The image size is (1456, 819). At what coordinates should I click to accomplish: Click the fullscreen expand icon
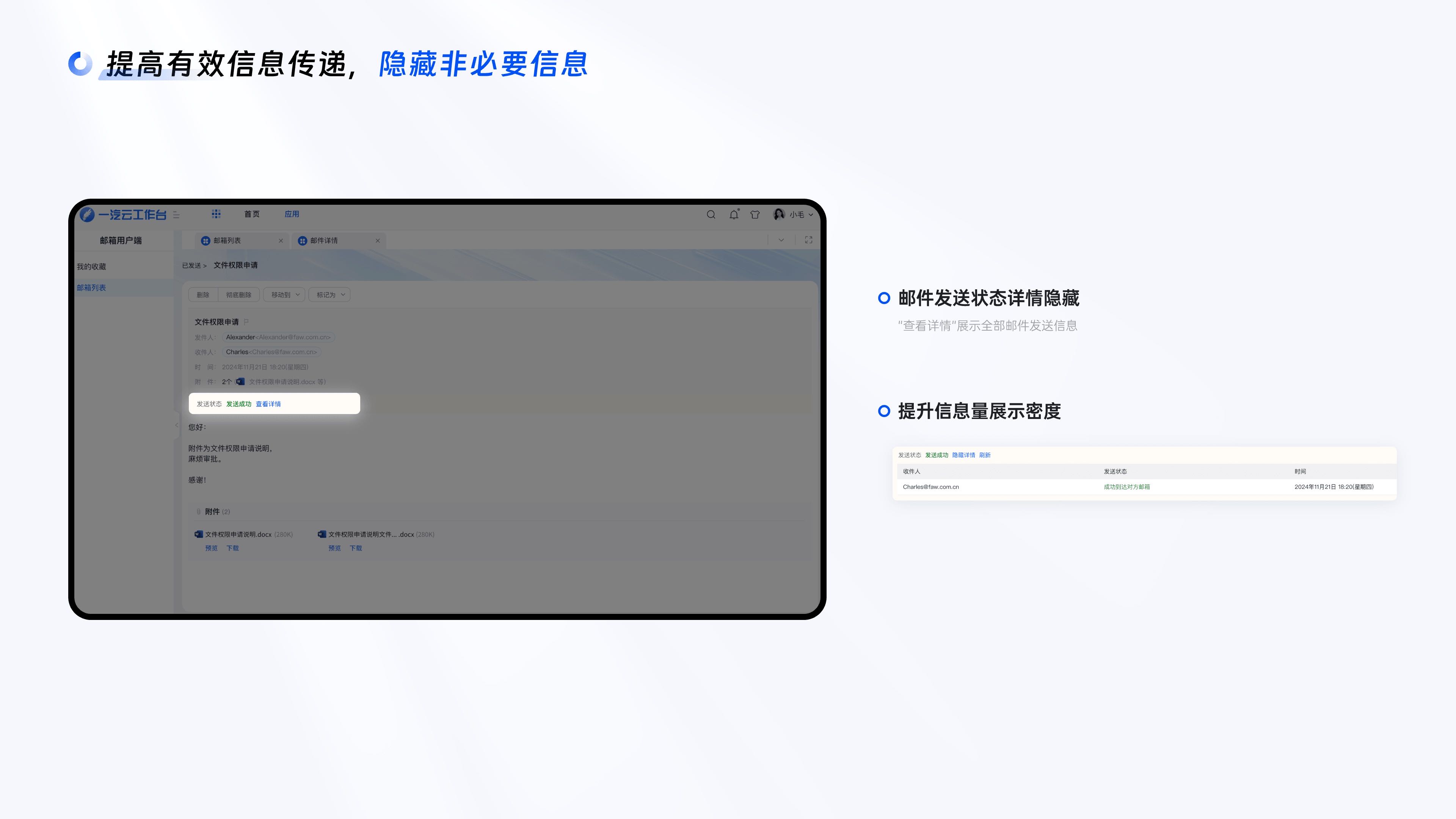(x=808, y=240)
